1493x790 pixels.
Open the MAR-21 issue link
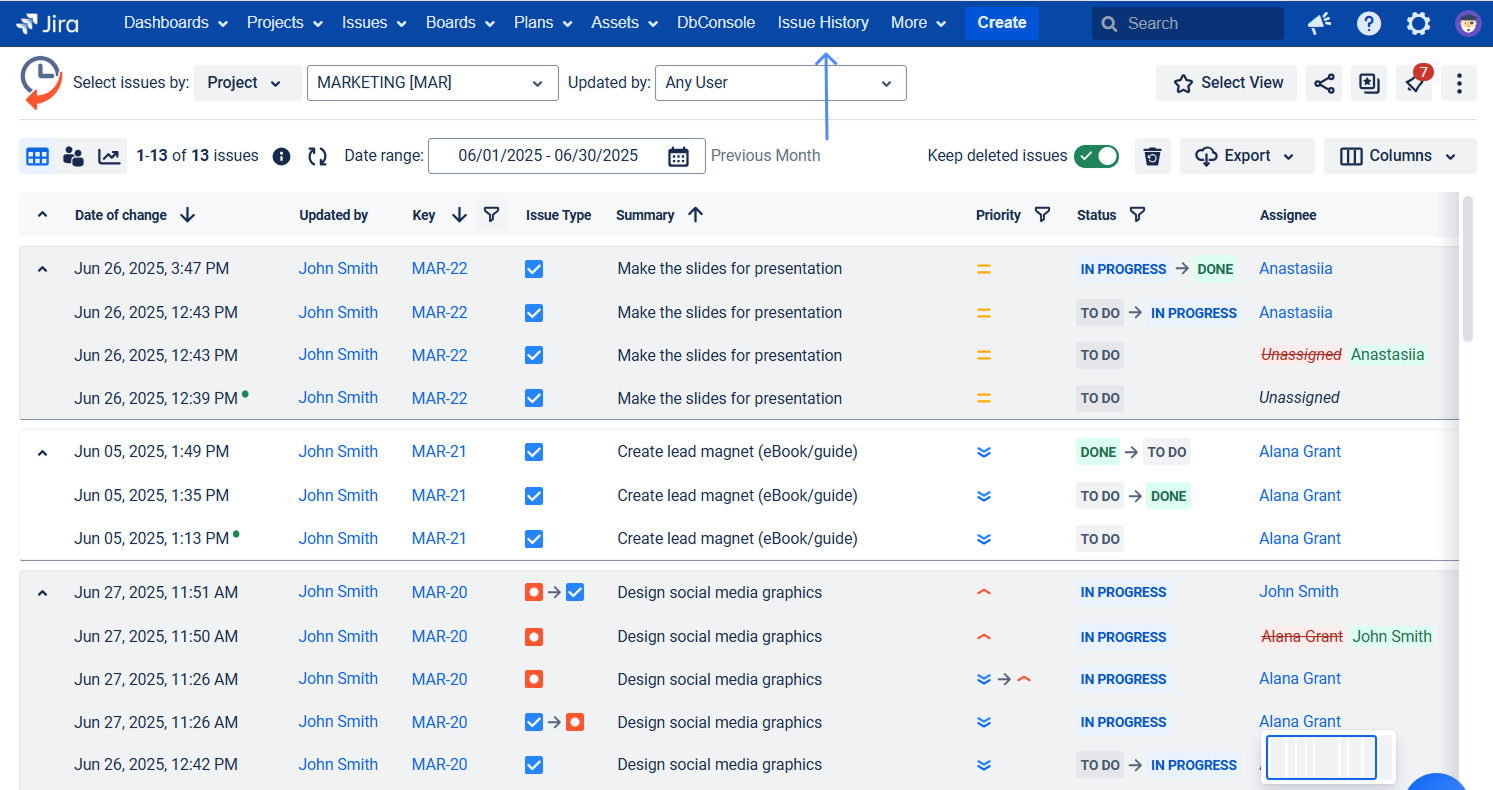point(439,451)
